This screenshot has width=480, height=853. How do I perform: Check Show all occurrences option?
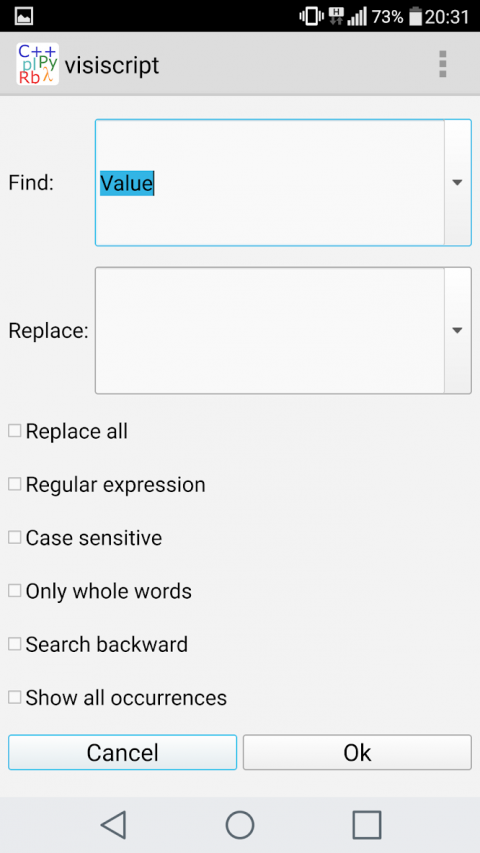pos(15,697)
